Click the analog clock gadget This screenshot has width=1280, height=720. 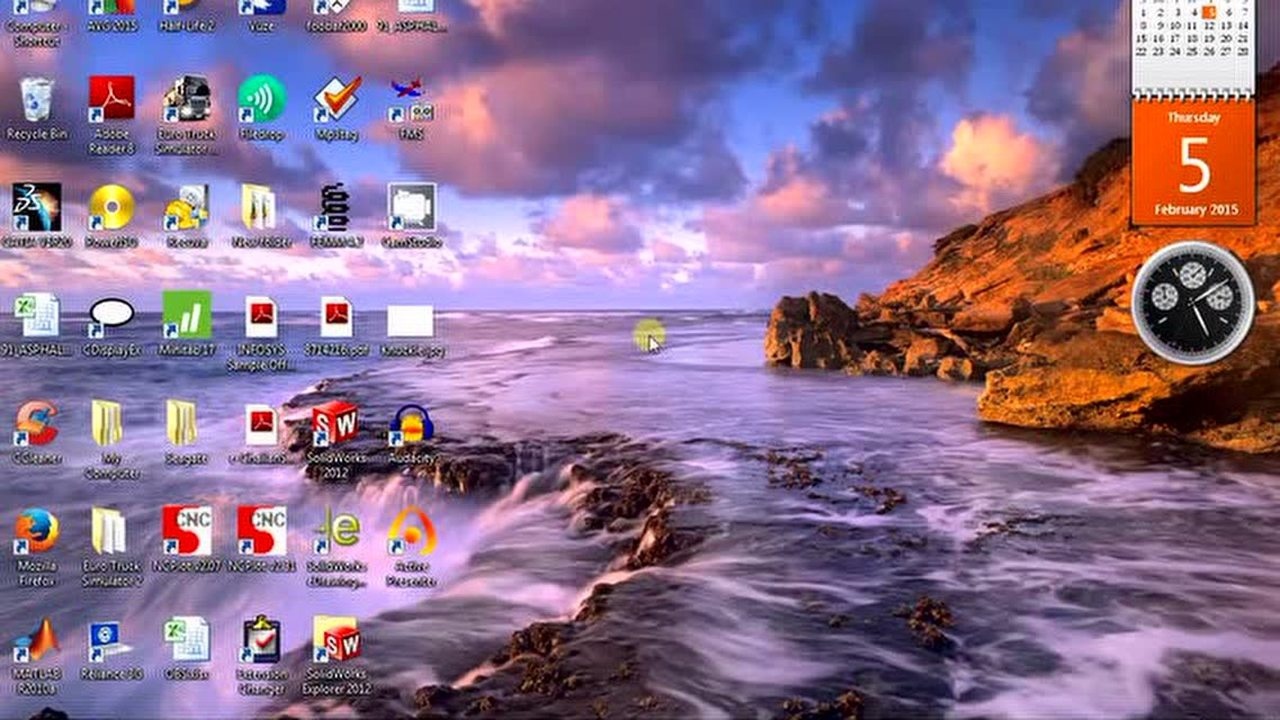coord(1192,302)
